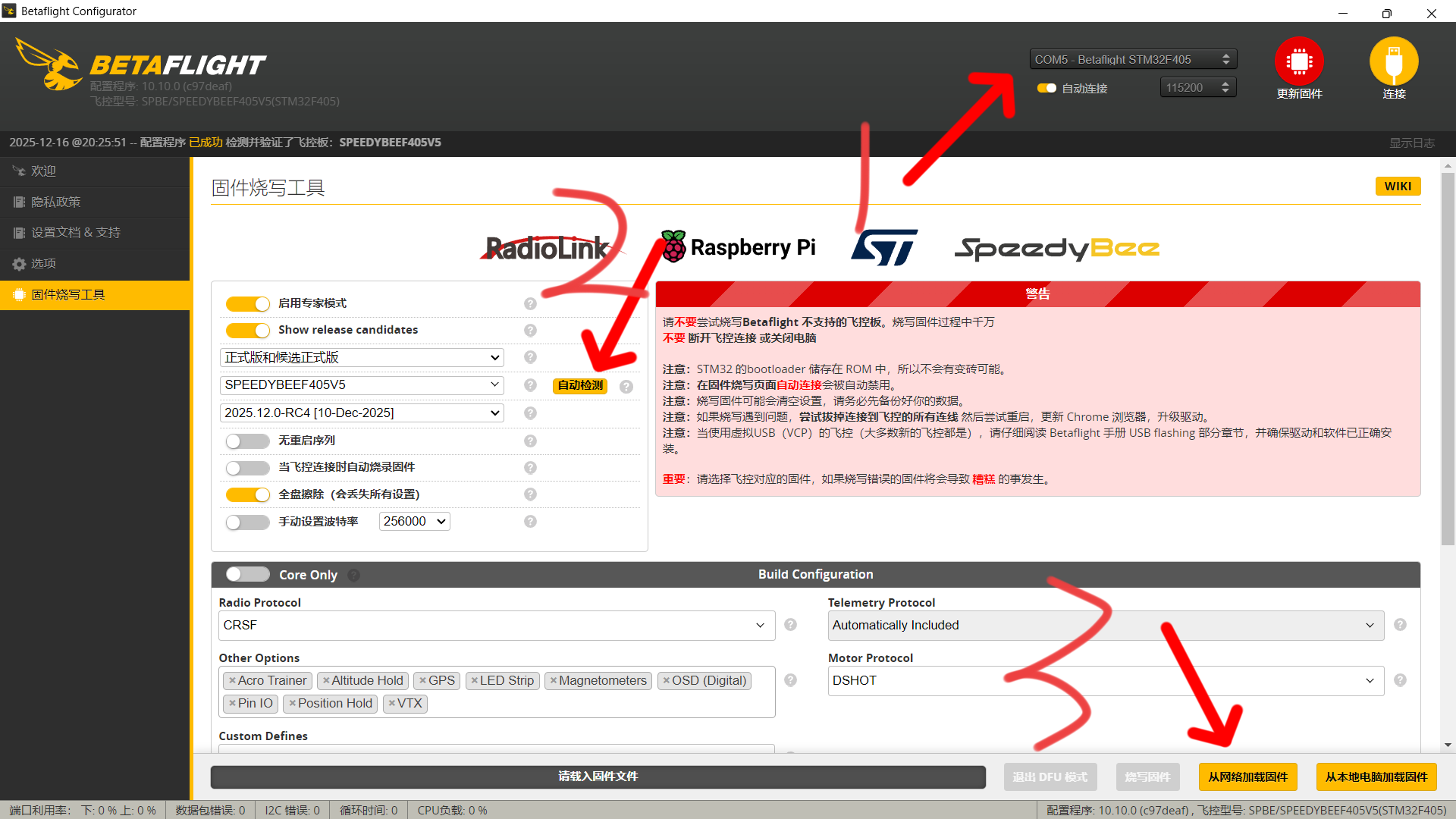
Task: Click the load firmware online button
Action: point(1247,777)
